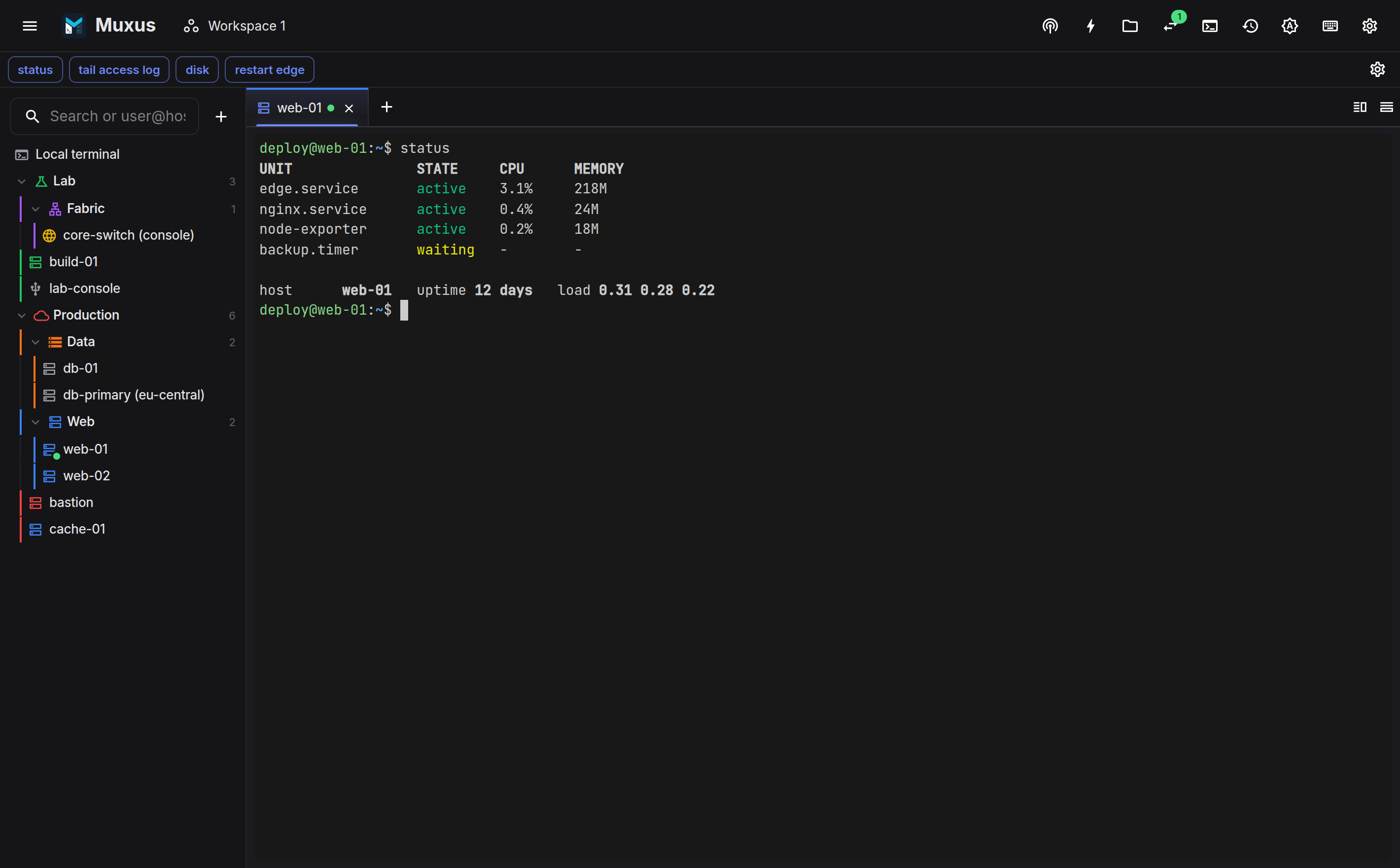Collapse the Web folder chevron
The height and width of the screenshot is (868, 1400).
(35, 422)
